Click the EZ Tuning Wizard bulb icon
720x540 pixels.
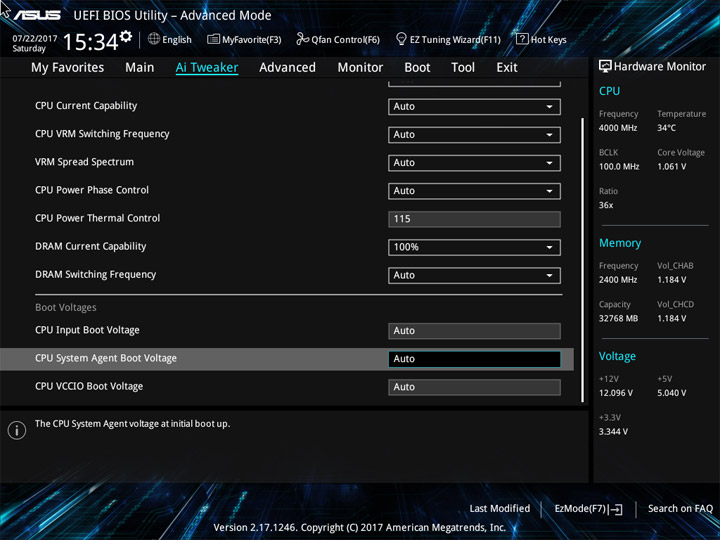pos(401,39)
